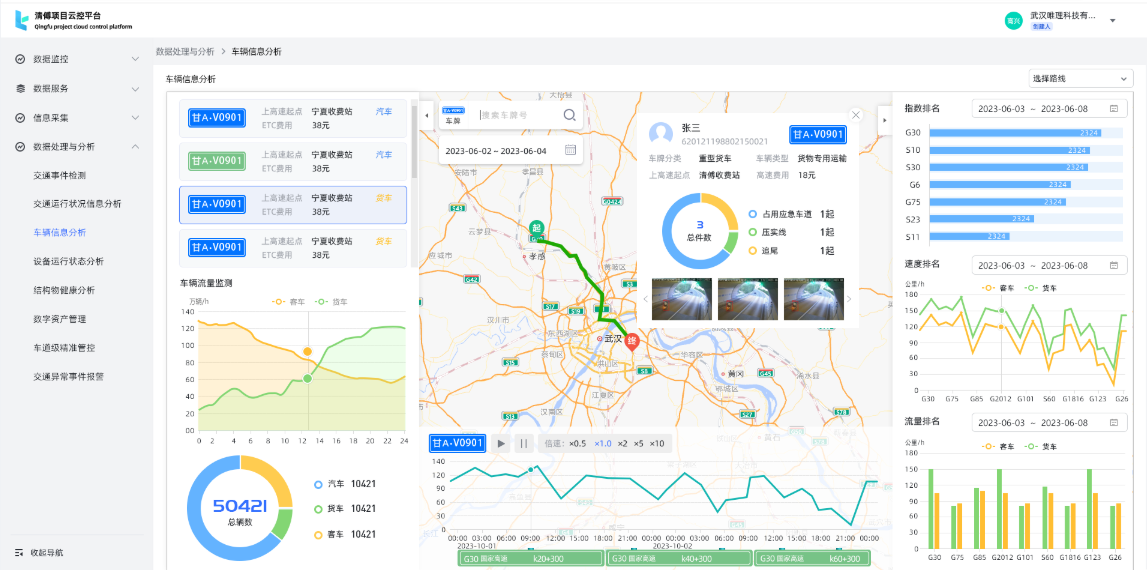Click the 车牌 search input field
Viewport: 1147px width, 570px height.
(518, 116)
